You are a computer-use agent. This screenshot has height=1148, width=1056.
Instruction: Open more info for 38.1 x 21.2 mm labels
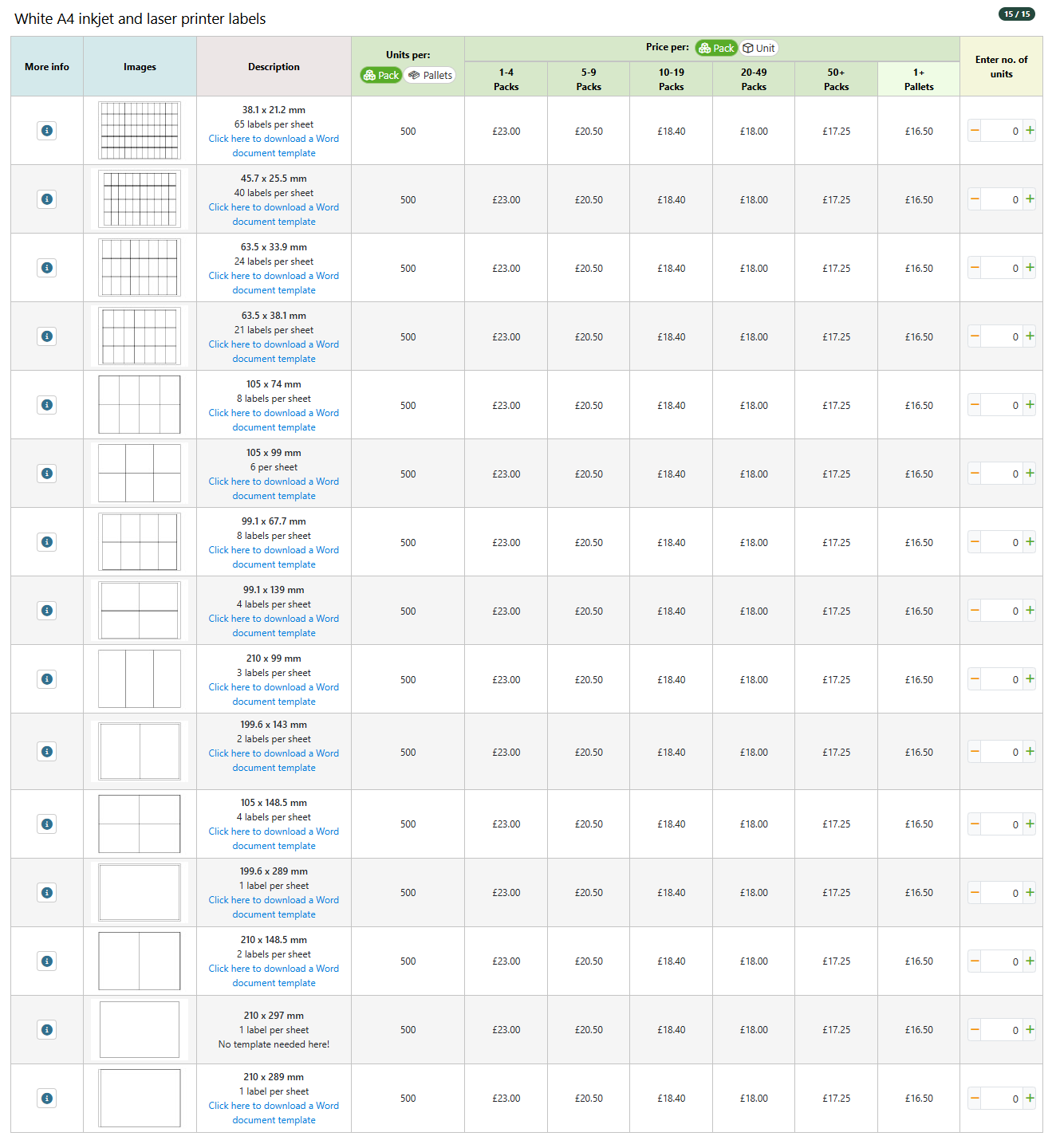(x=47, y=130)
